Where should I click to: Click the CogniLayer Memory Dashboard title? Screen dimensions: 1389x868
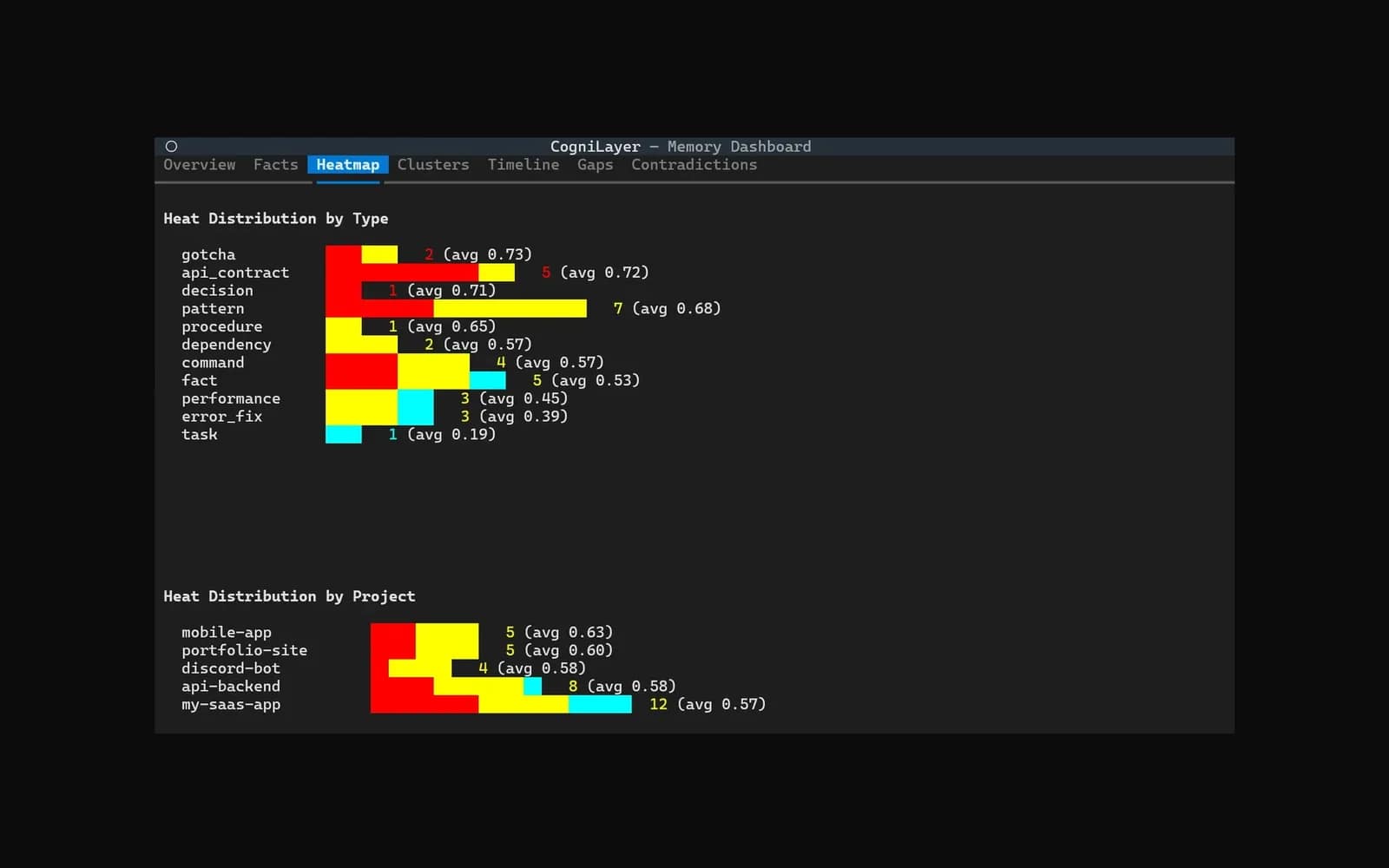coord(681,147)
